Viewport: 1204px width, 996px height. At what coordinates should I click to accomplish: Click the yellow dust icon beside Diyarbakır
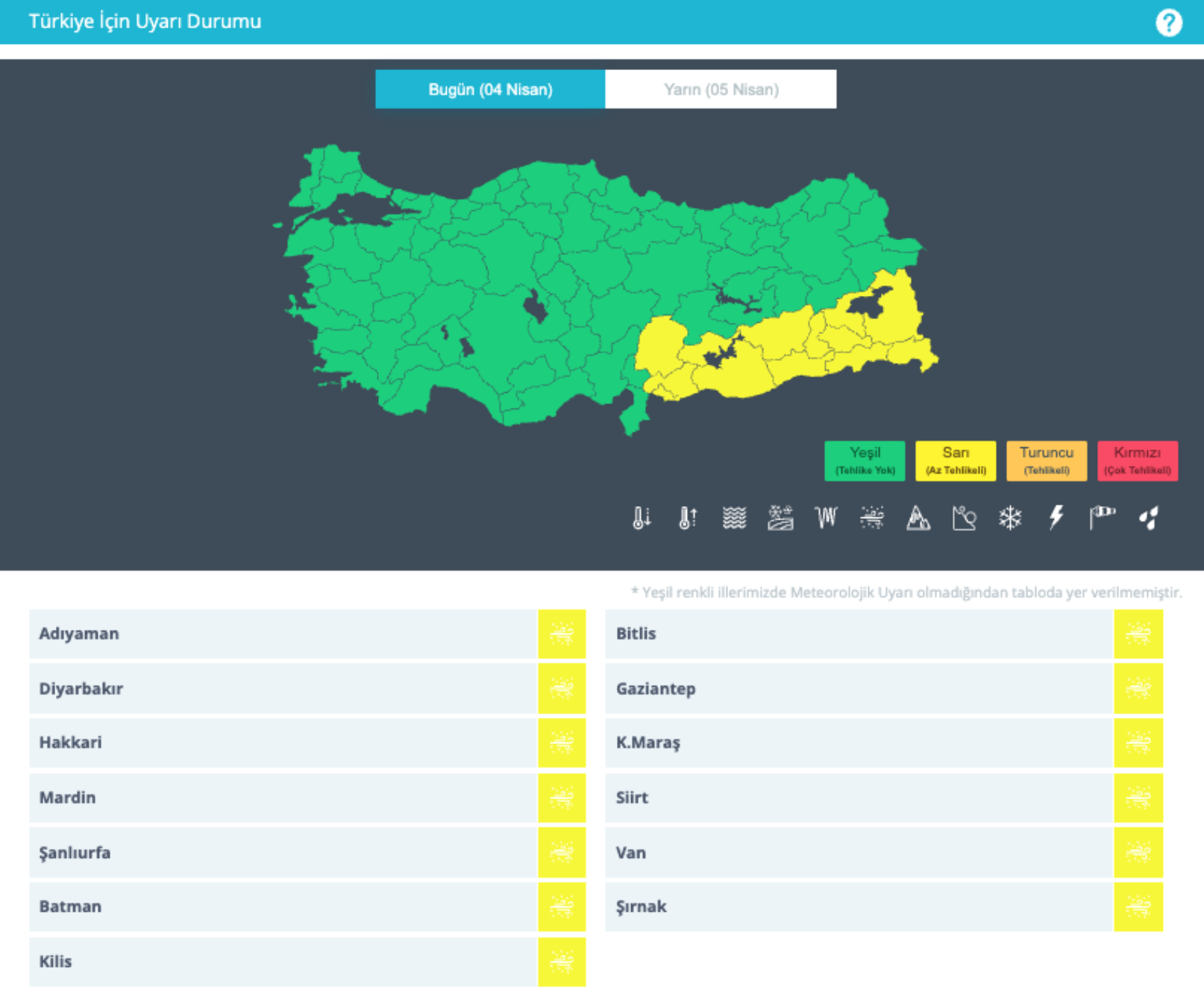[x=562, y=689]
